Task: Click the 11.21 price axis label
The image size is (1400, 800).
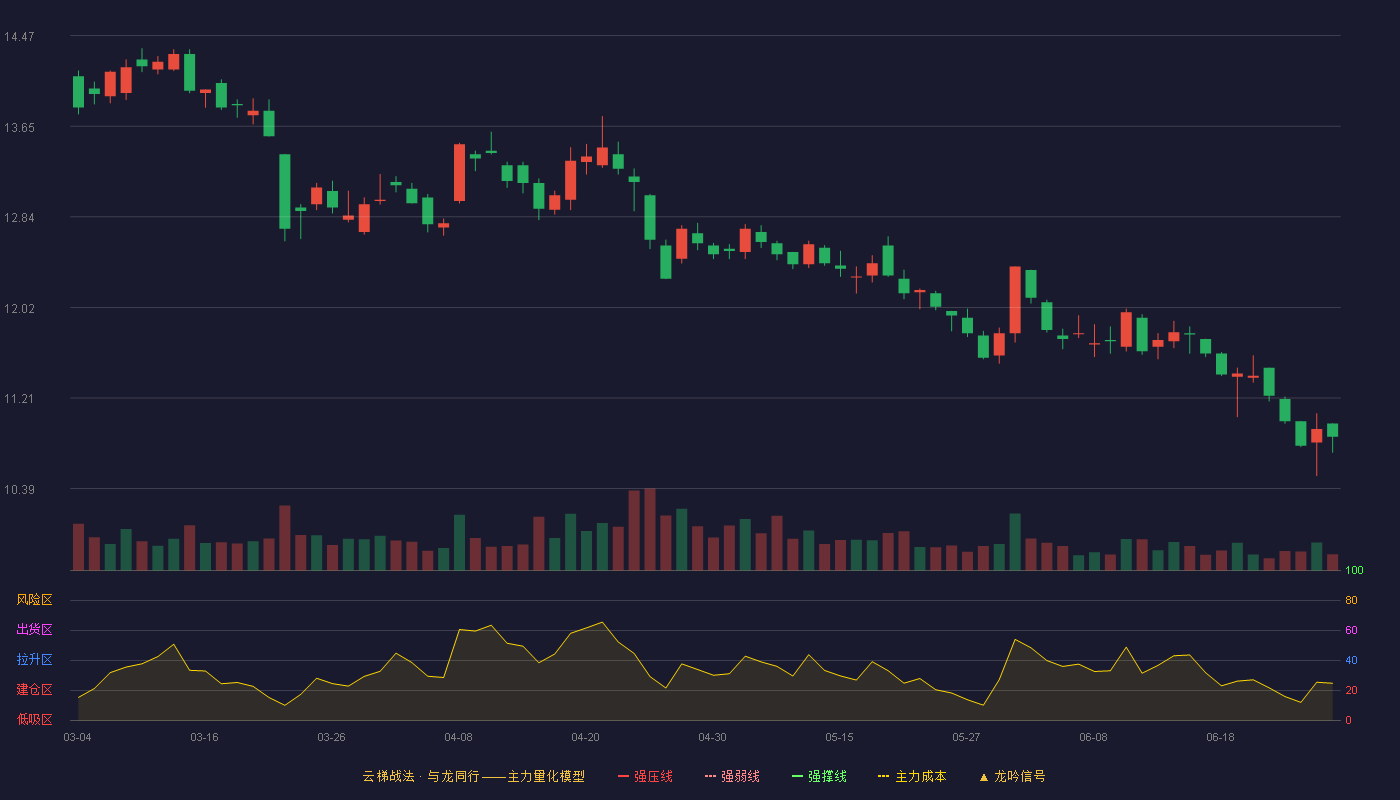Action: pos(19,399)
